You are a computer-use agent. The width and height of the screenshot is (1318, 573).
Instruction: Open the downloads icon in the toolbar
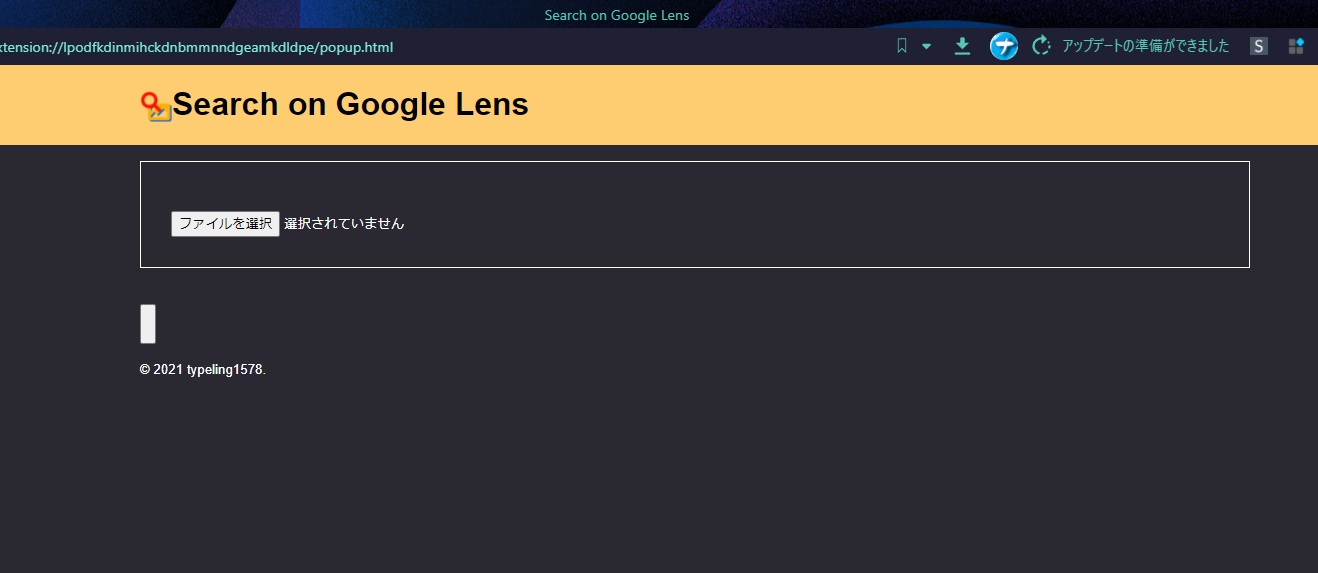[962, 46]
